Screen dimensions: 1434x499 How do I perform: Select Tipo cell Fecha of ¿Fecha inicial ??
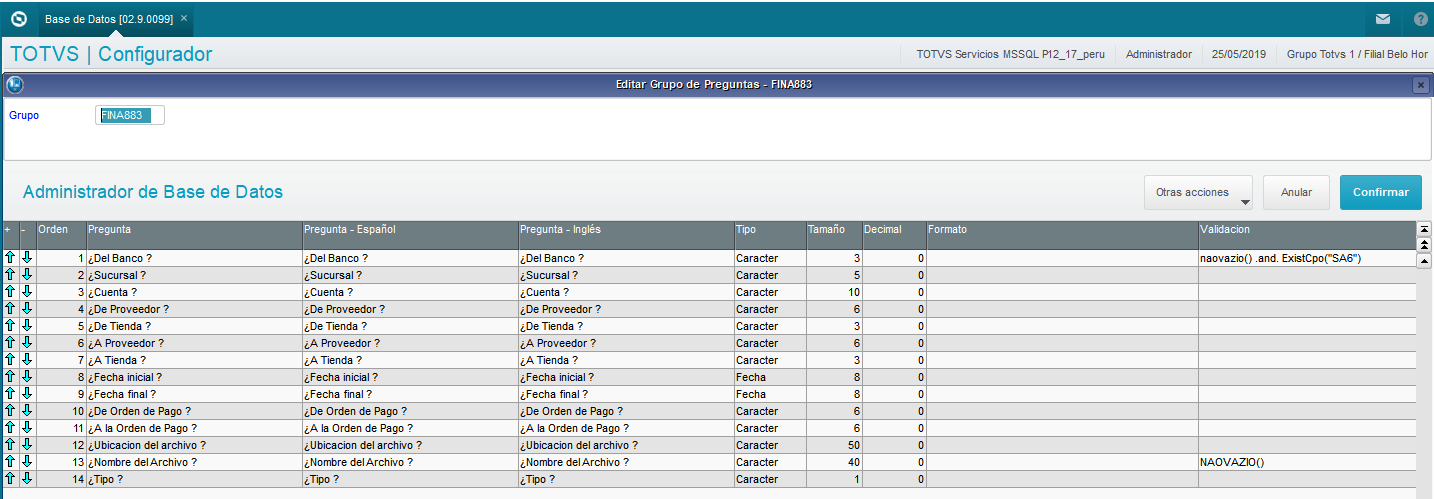pyautogui.click(x=770, y=377)
